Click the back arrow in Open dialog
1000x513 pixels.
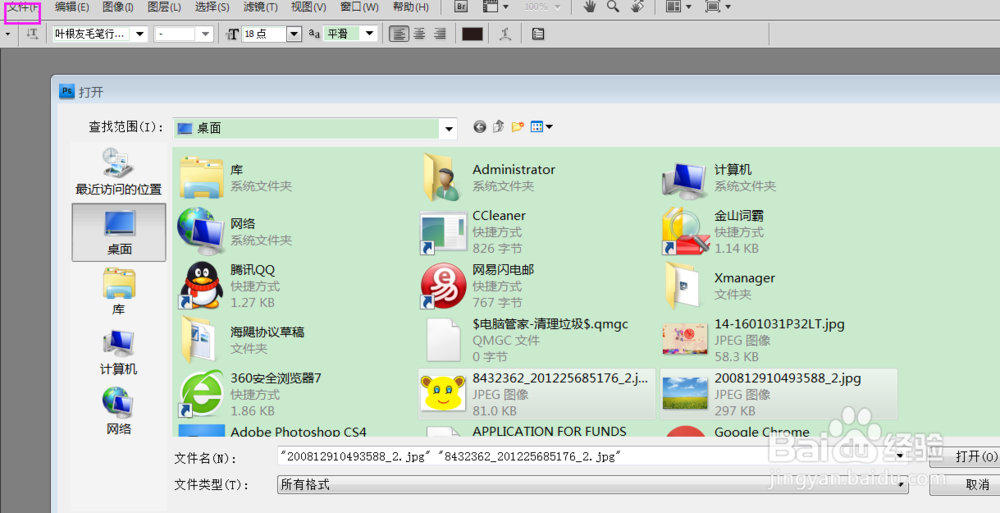pos(480,127)
